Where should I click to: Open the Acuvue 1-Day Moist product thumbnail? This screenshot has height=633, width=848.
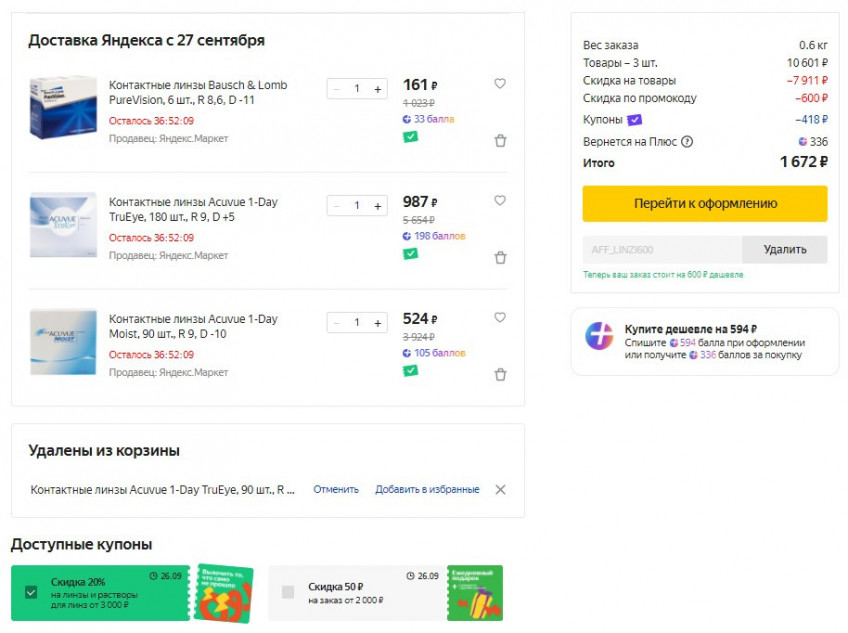[x=63, y=342]
